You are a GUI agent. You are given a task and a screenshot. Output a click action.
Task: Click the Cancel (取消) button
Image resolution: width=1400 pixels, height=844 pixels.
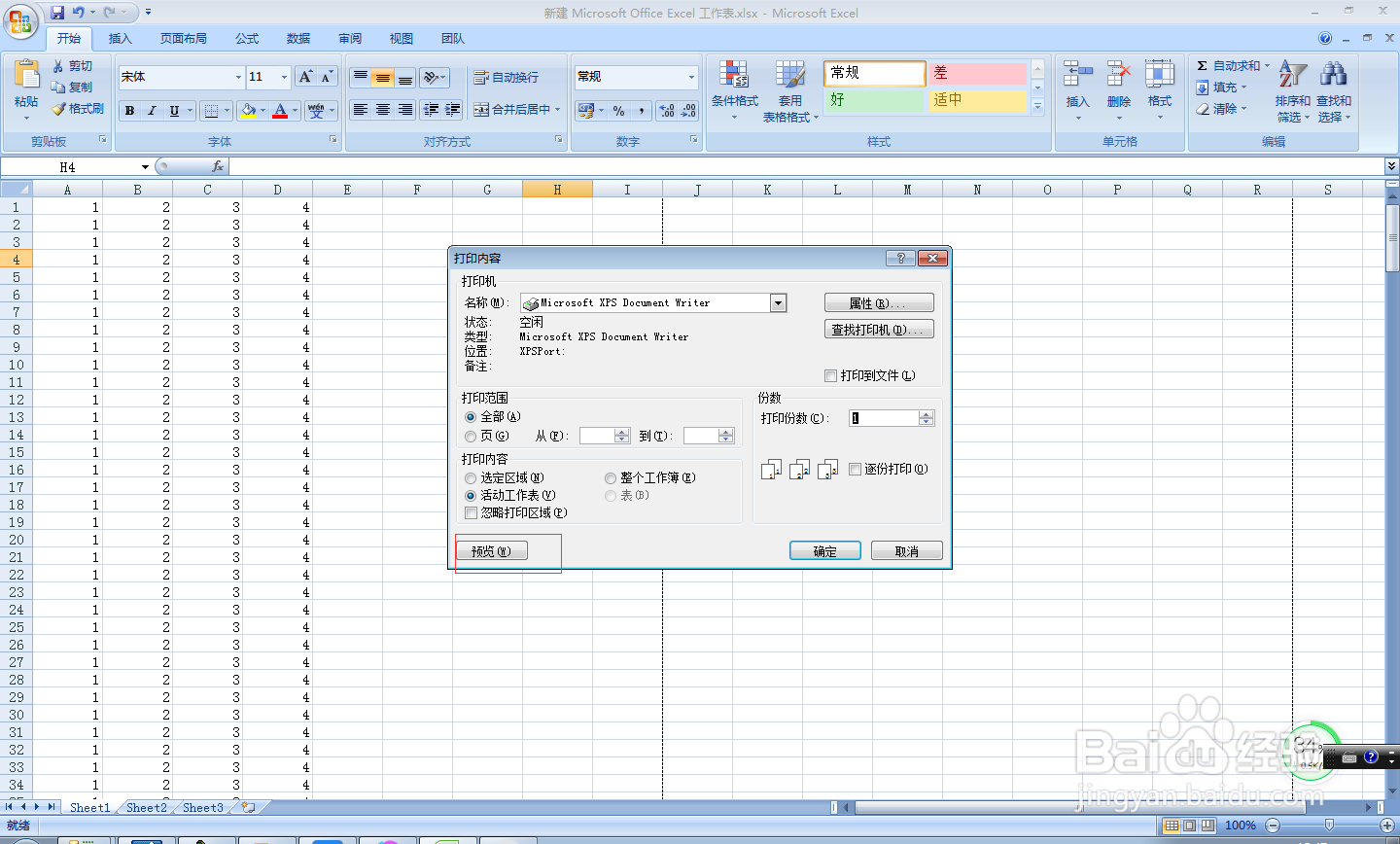point(907,551)
